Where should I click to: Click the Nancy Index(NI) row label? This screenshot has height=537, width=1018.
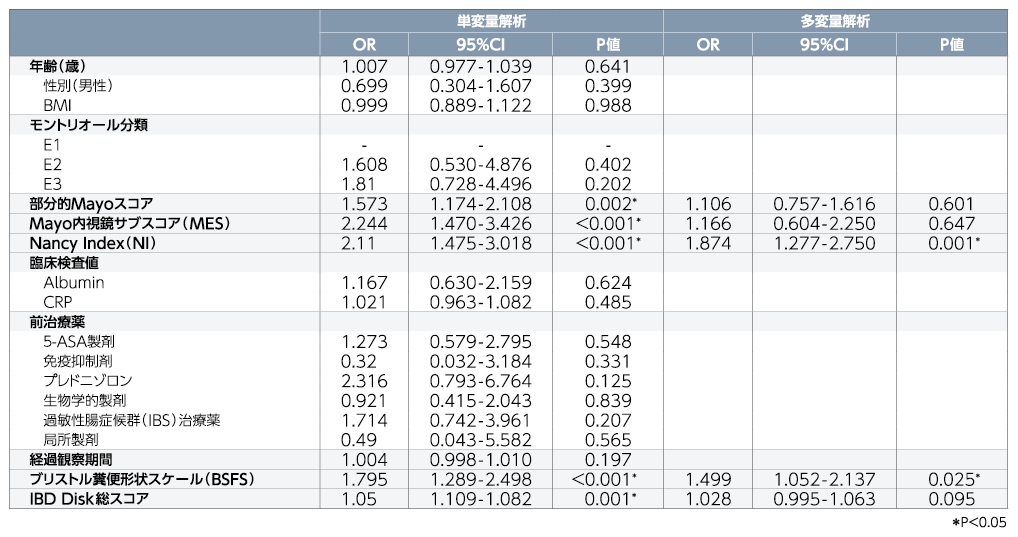tap(92, 243)
